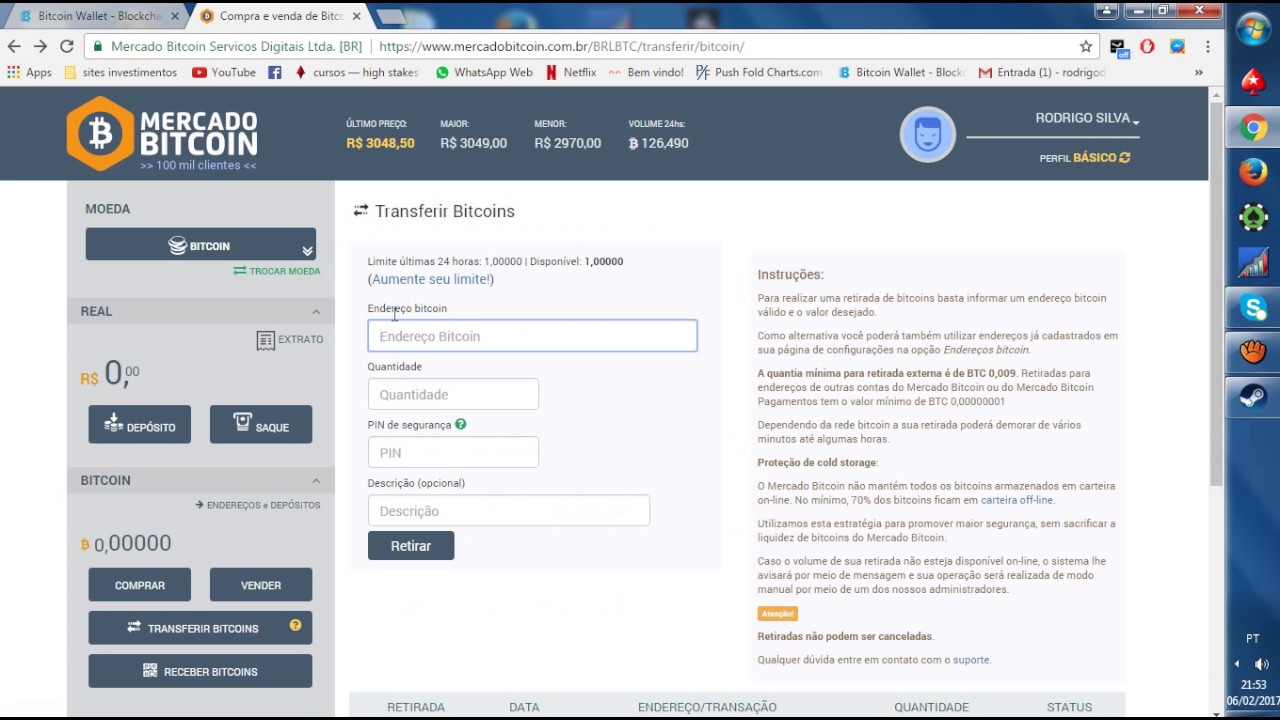Viewport: 1280px width, 720px height.
Task: Open the Push Fold Charts.com bookmark
Action: tap(759, 72)
